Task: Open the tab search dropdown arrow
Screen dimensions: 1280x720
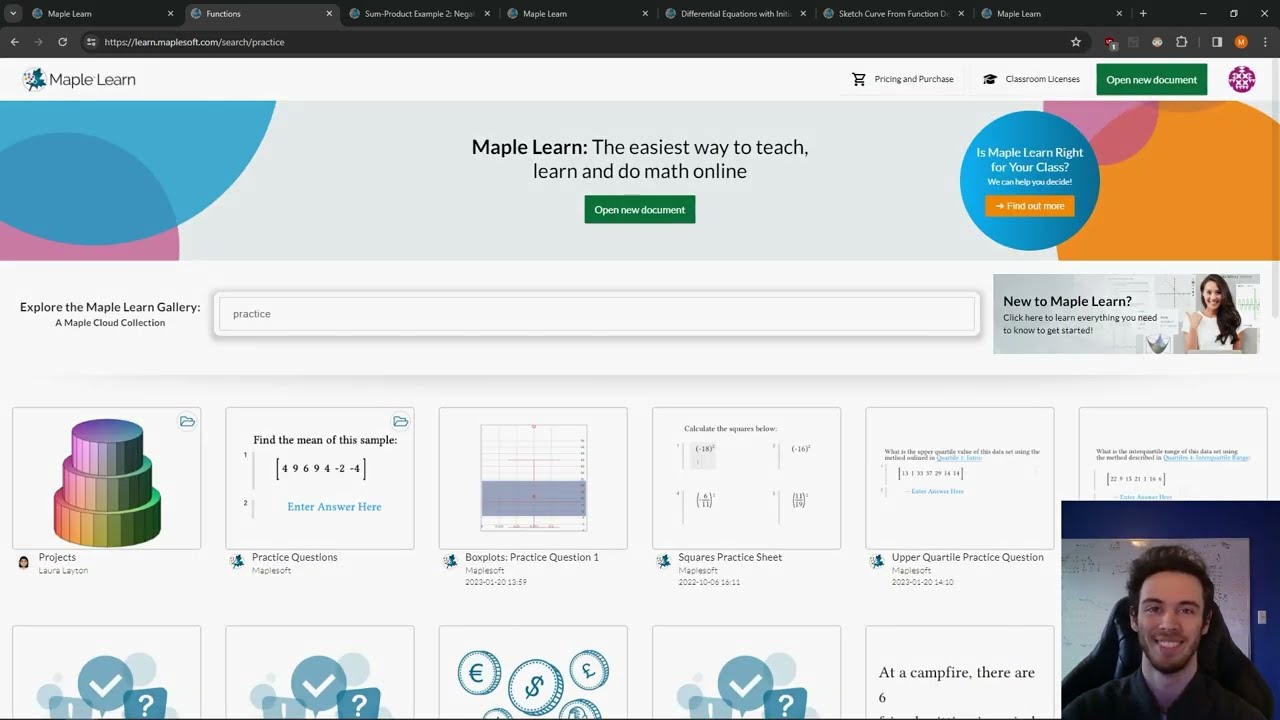Action: click(x=13, y=14)
